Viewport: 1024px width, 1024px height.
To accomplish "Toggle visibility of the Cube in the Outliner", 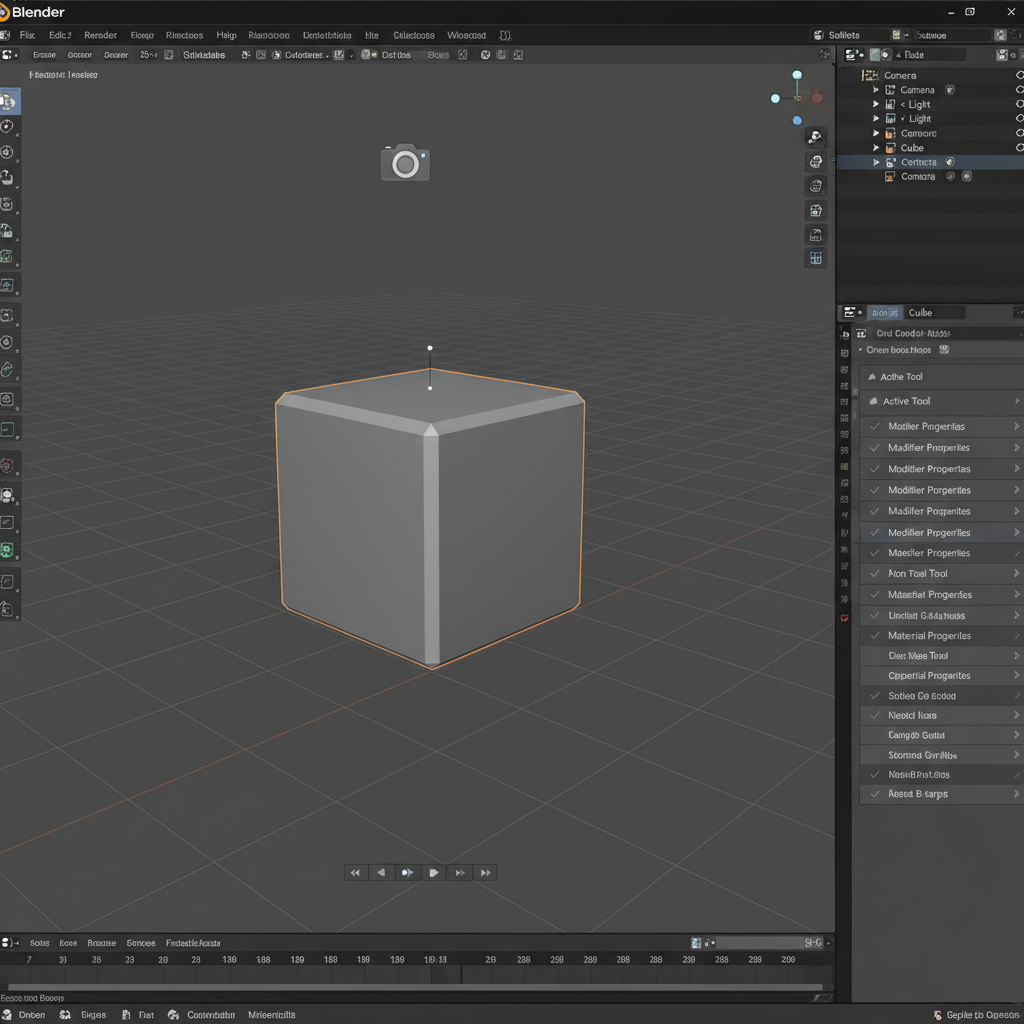I will tap(1018, 147).
